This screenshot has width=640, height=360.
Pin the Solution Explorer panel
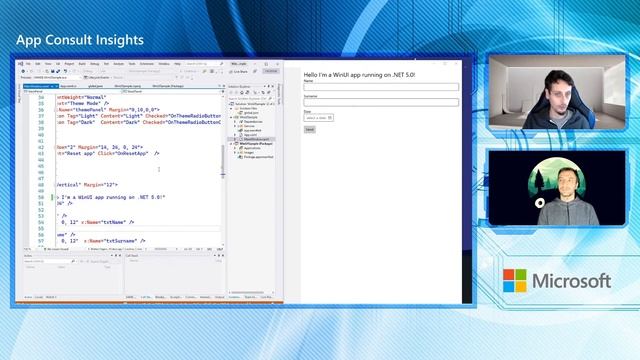point(269,86)
